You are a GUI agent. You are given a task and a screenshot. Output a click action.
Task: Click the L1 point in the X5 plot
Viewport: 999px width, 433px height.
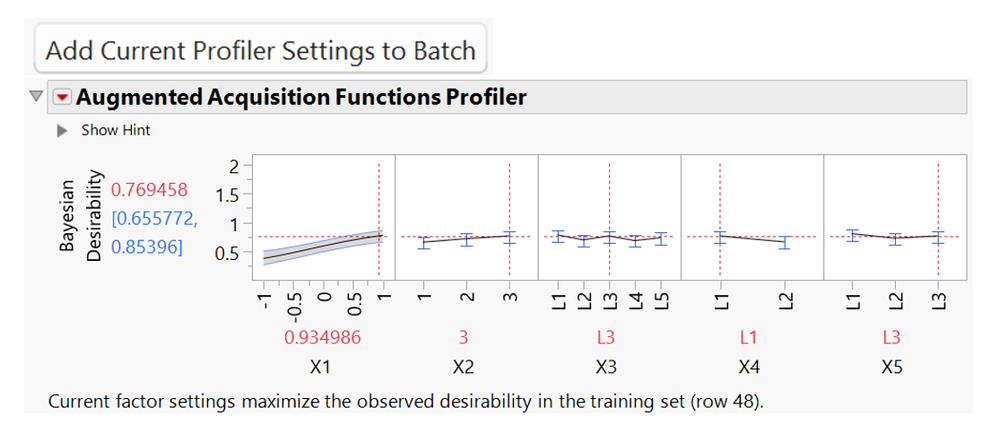pos(852,236)
